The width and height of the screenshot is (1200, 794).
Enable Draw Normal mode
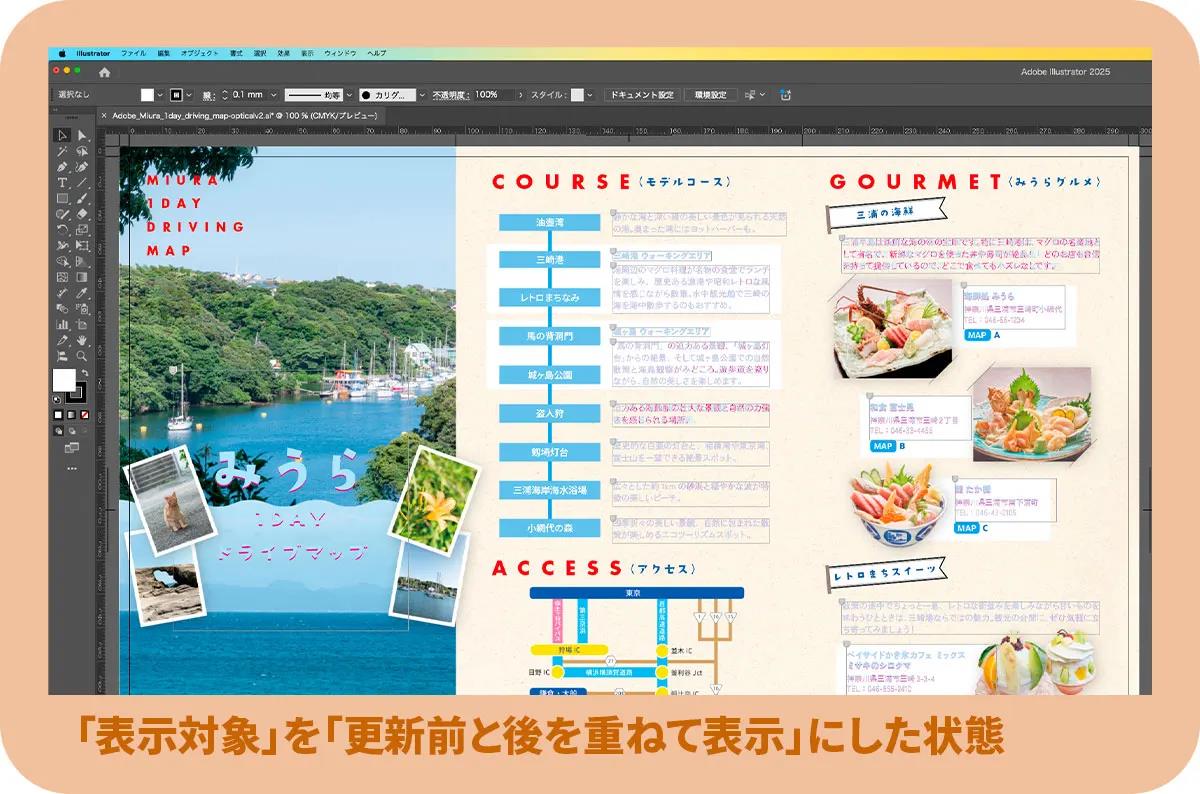(58, 430)
